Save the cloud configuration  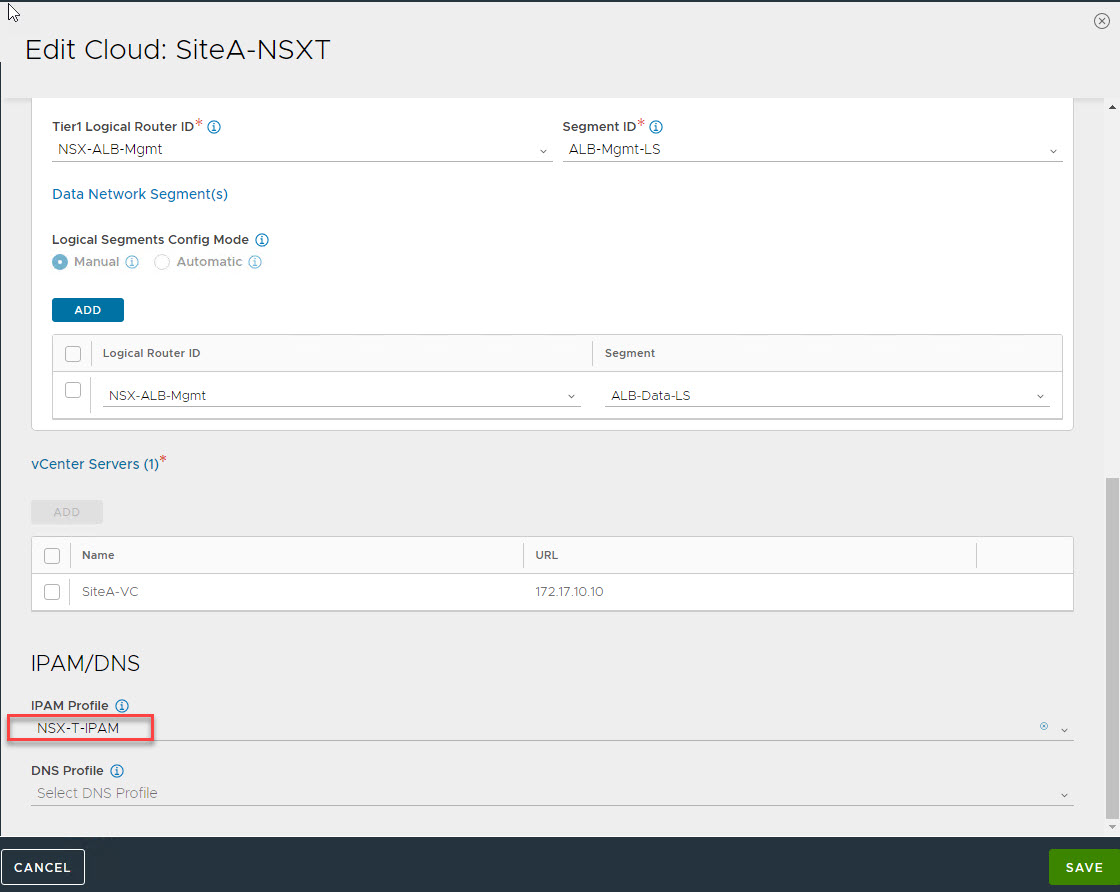1083,867
